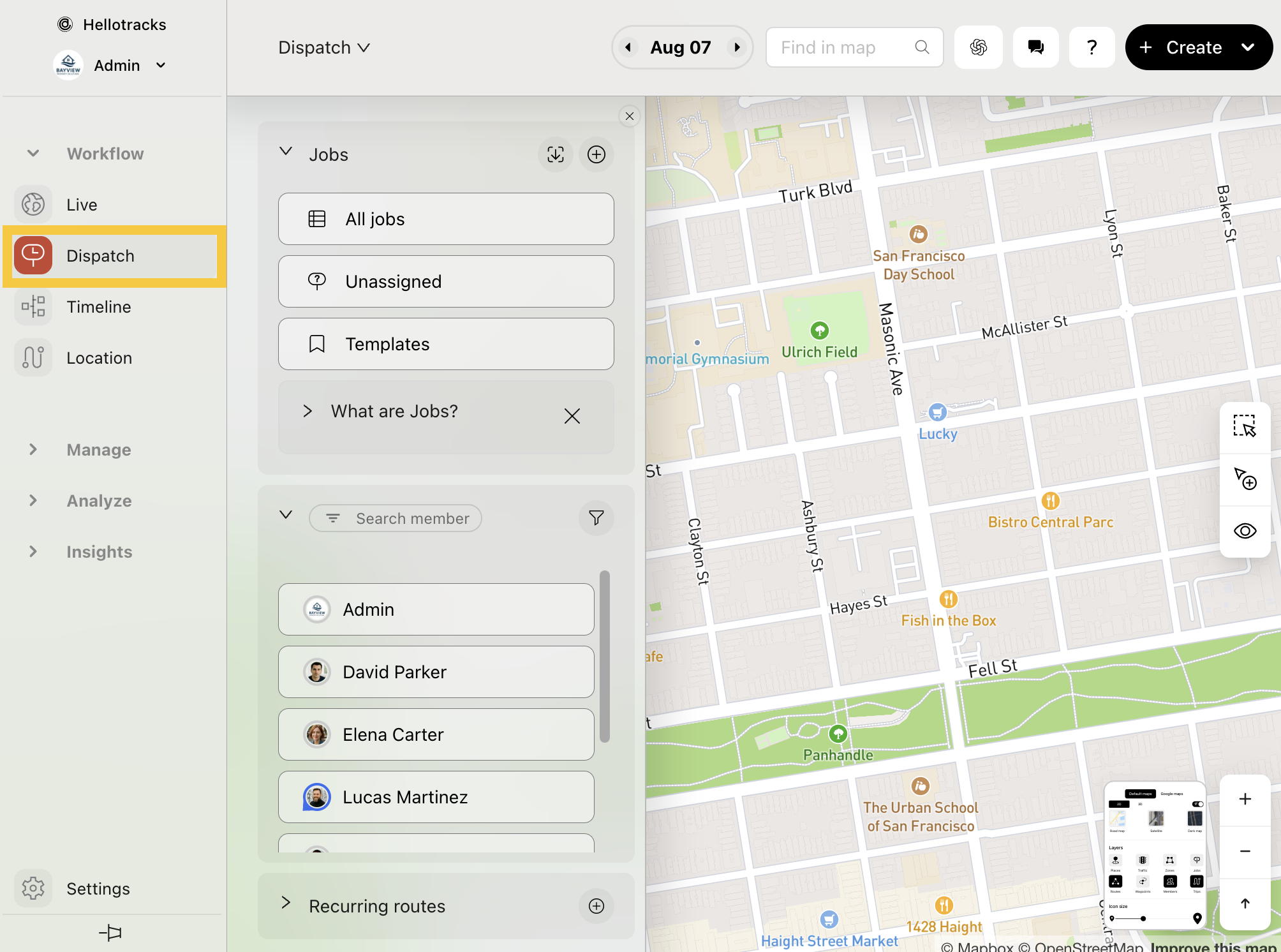This screenshot has height=952, width=1281.
Task: Toggle the Members layer
Action: (x=1170, y=881)
